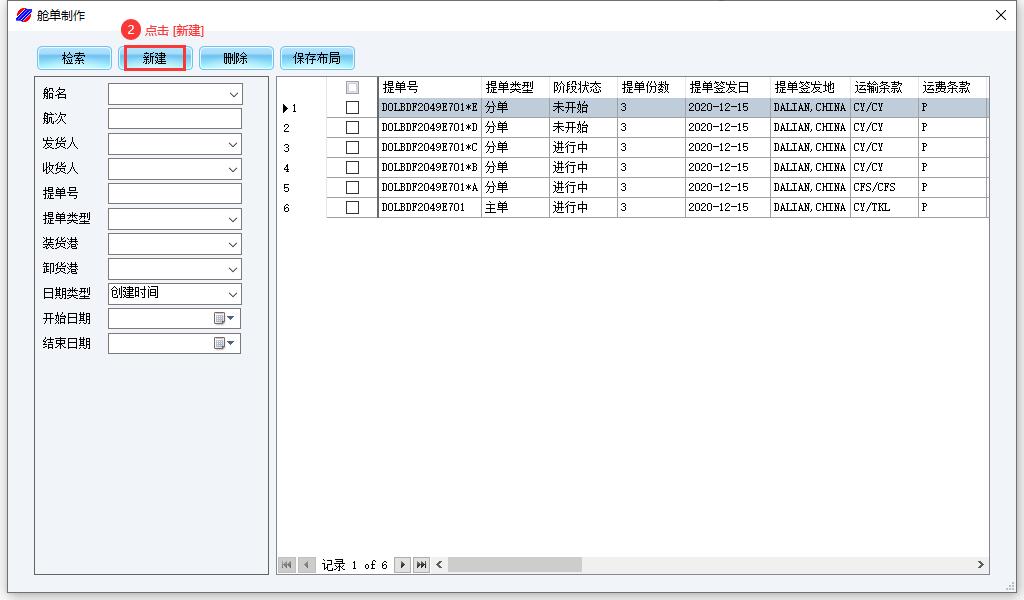Image resolution: width=1024 pixels, height=600 pixels.
Task: Sort by the 提单号 column header
Action: point(429,87)
